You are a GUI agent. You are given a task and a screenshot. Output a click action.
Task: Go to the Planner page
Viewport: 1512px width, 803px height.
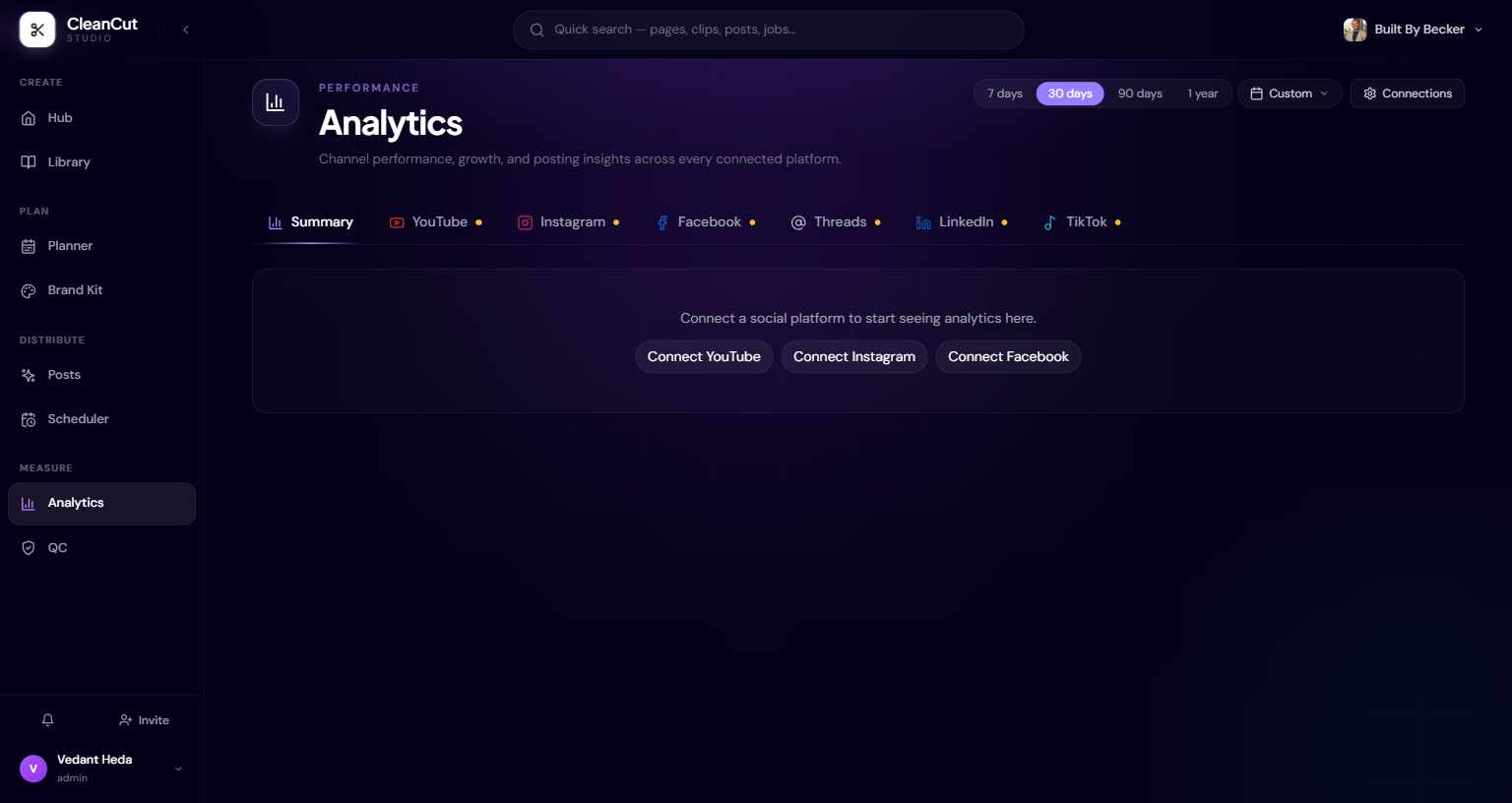[x=101, y=246]
